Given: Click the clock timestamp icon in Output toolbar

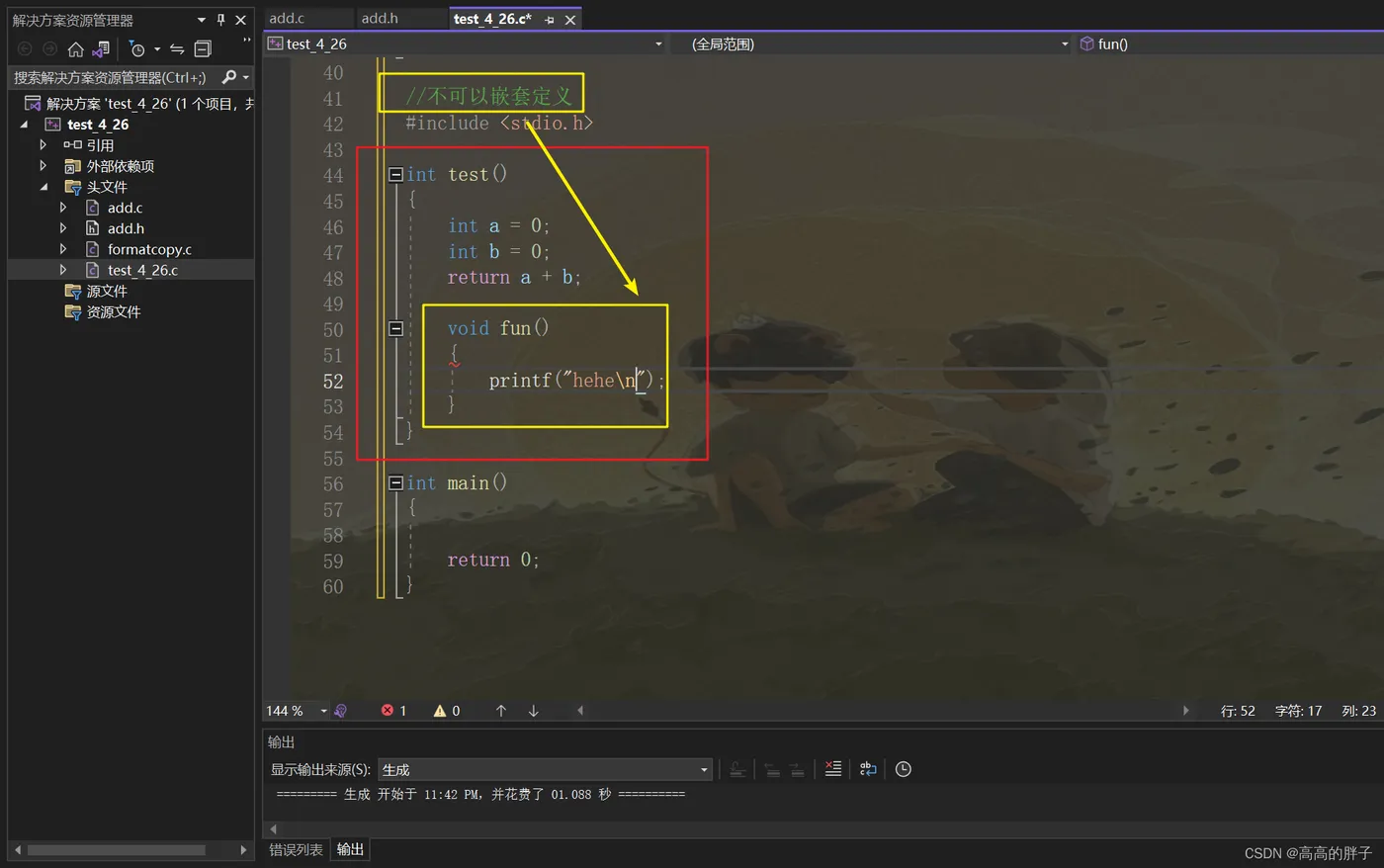Looking at the screenshot, I should click(904, 769).
